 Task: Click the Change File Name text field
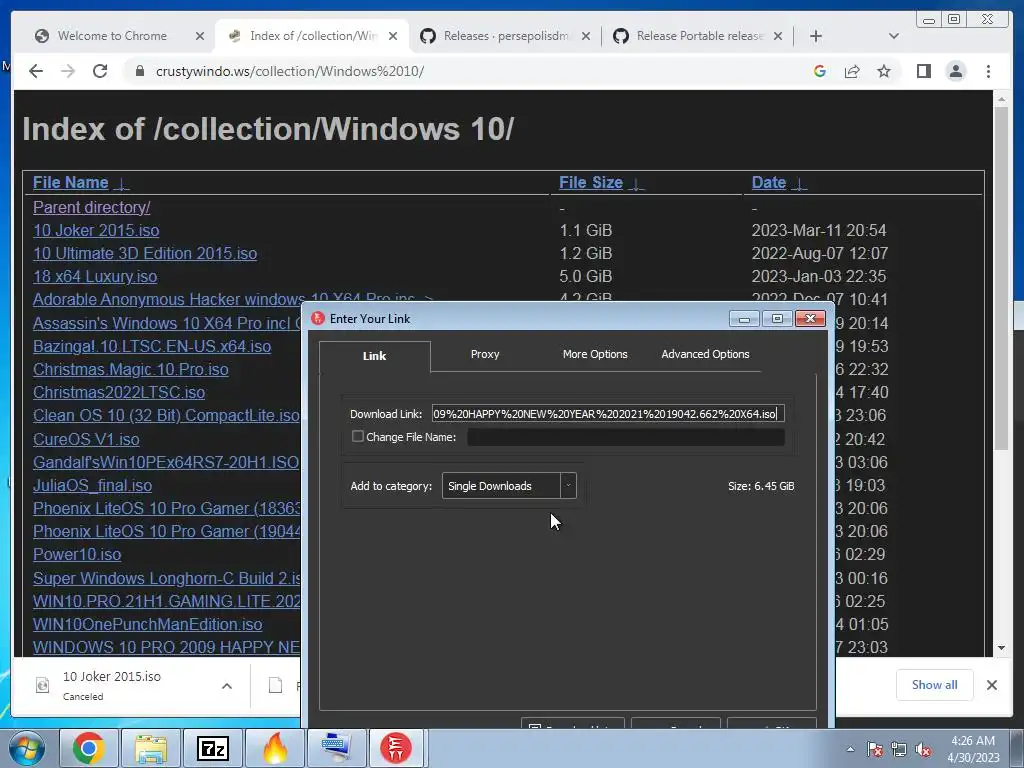[626, 437]
